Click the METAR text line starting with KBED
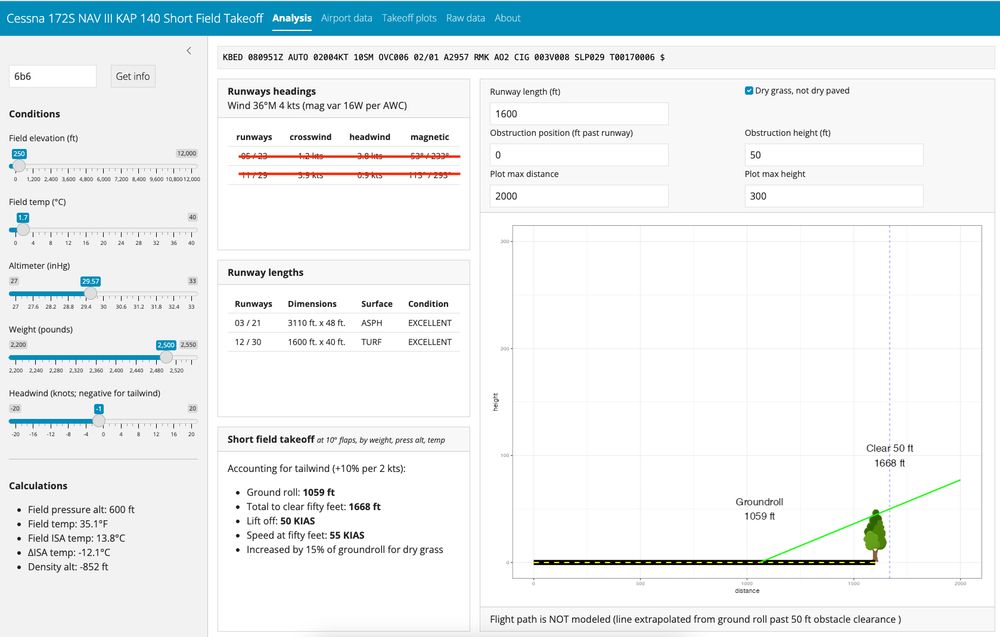Screen dimensions: 1000x637 443,57
